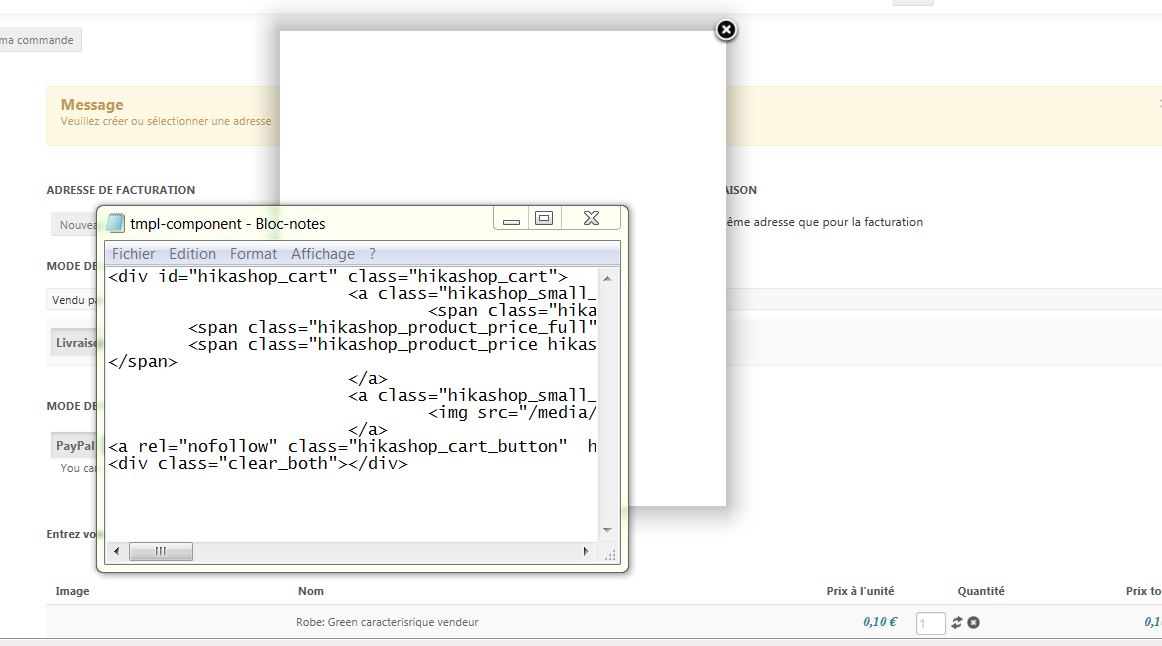This screenshot has width=1162, height=646.
Task: Click the Nouvea... address button
Action: [74, 224]
